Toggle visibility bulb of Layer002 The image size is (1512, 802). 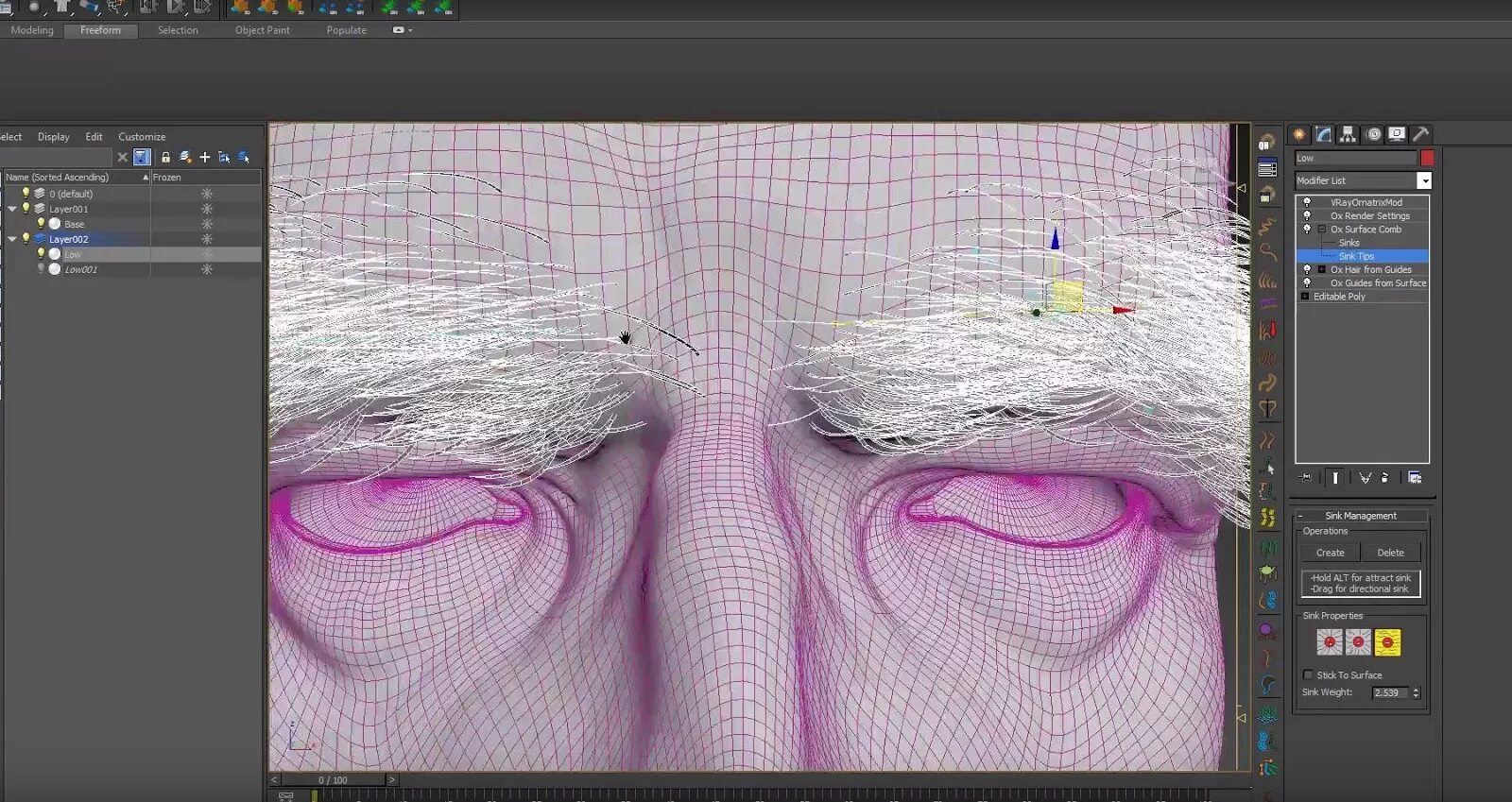point(26,239)
